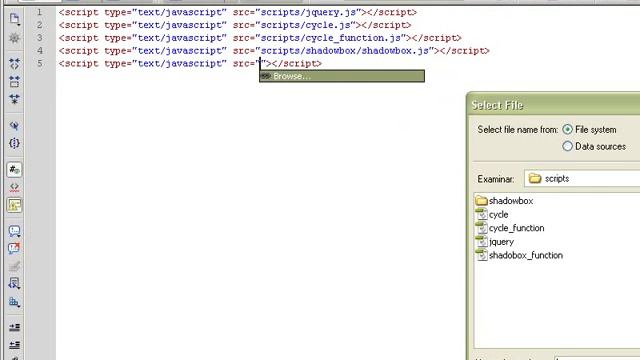Viewport: 640px width, 360px height.
Task: Open the Examinar folder dropdown showing scripts
Action: coord(582,179)
